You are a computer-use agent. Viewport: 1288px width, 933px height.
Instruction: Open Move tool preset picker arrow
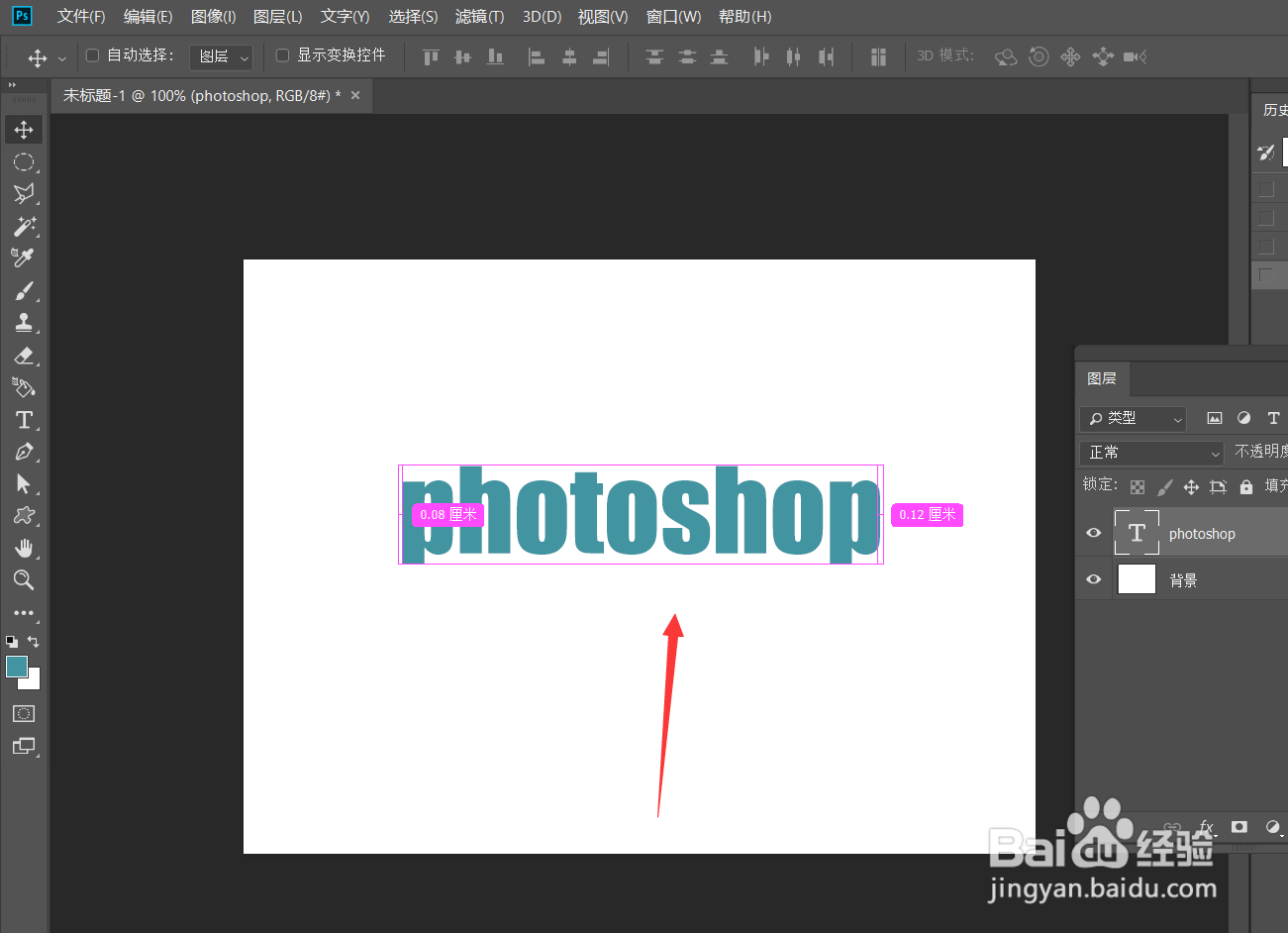tap(62, 58)
